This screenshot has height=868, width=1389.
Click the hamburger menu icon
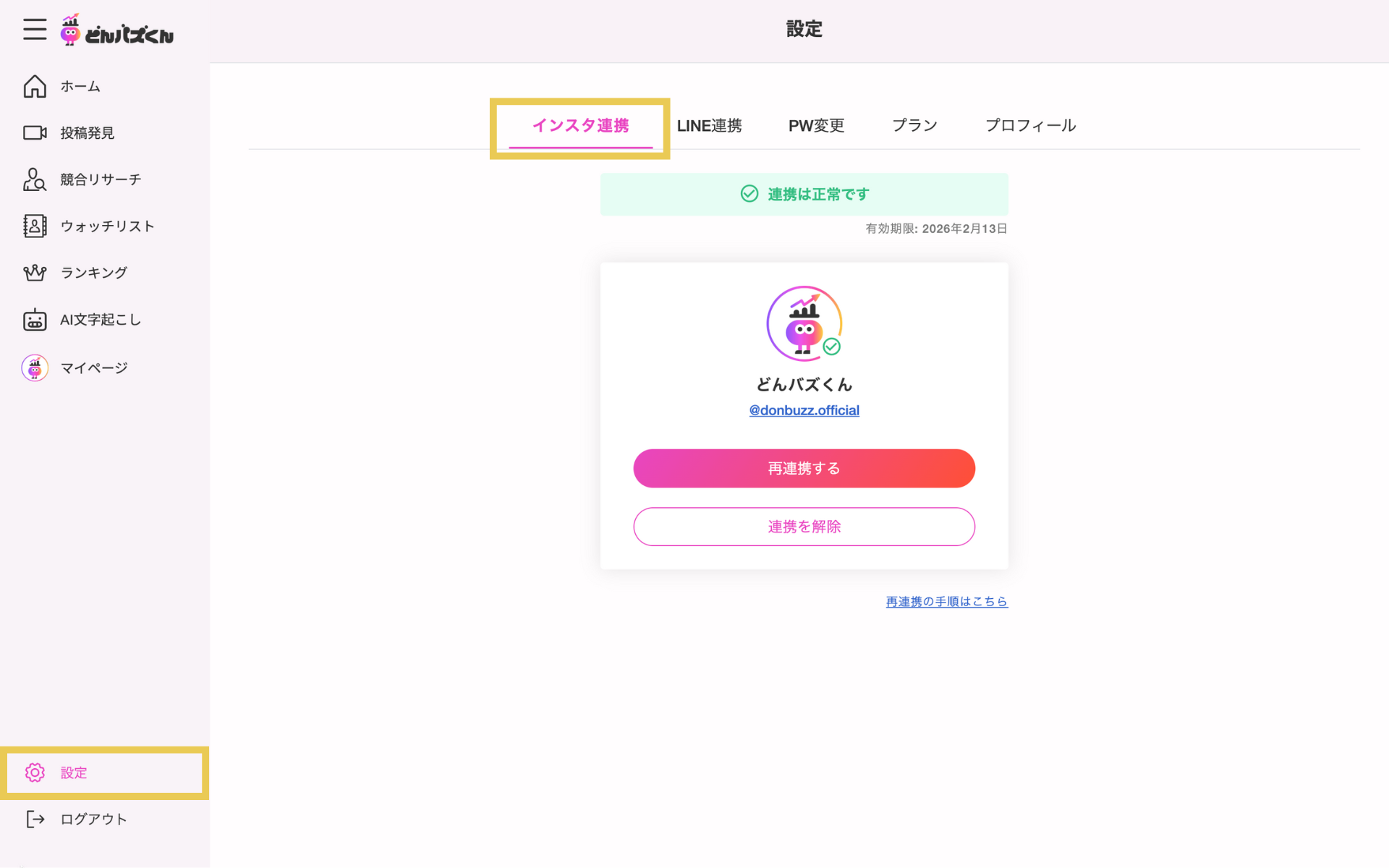(x=34, y=30)
